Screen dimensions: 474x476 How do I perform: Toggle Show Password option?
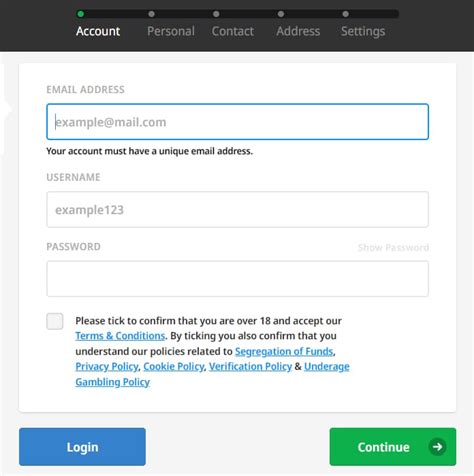393,247
